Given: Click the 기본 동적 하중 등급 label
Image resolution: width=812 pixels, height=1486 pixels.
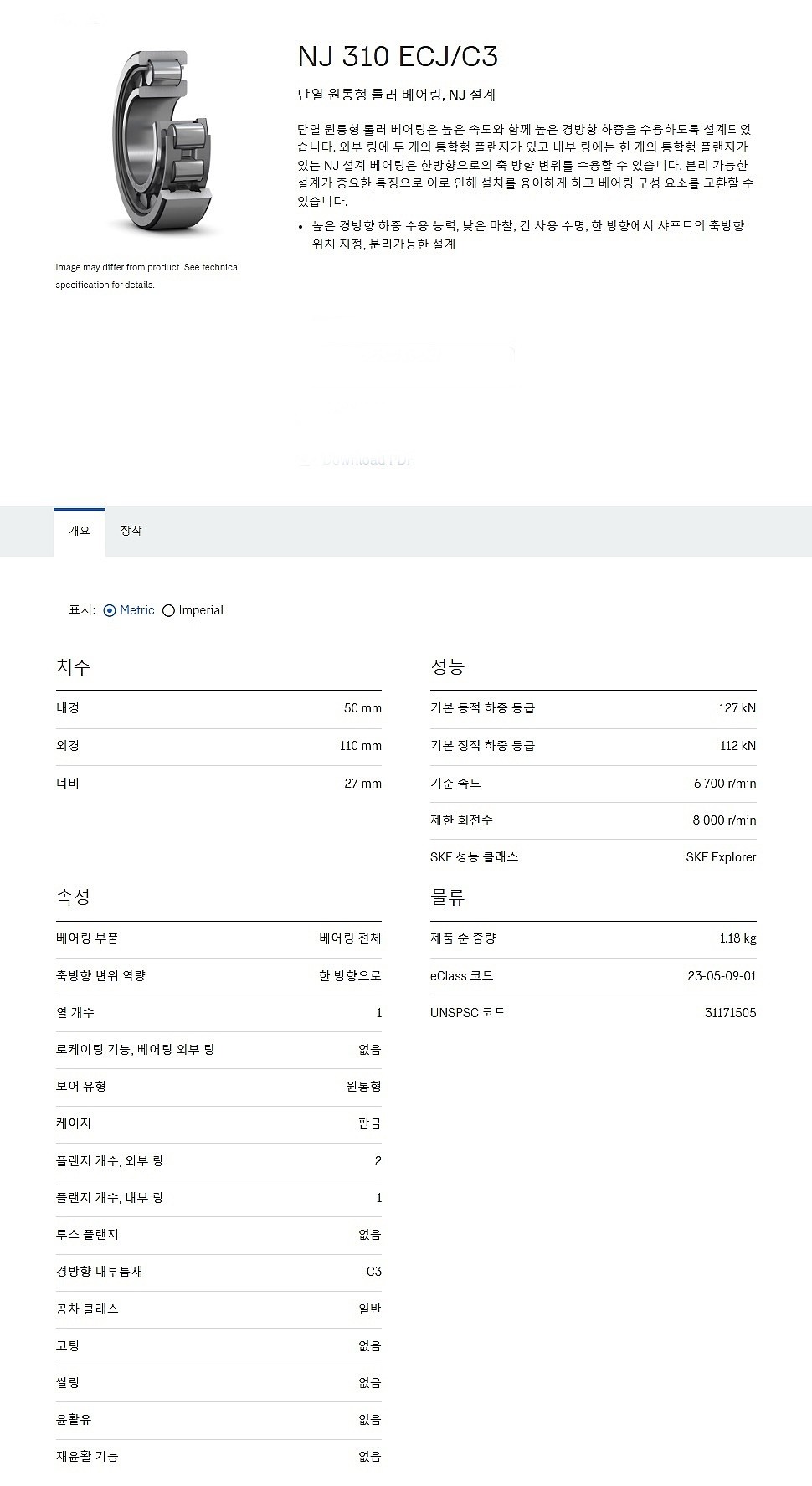Looking at the screenshot, I should 482,708.
